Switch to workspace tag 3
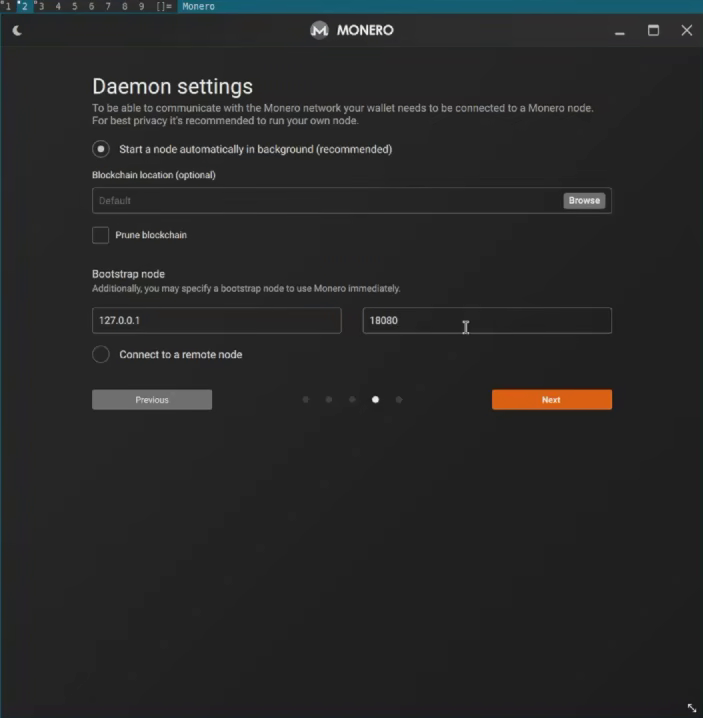The image size is (703, 718). coord(40,6)
